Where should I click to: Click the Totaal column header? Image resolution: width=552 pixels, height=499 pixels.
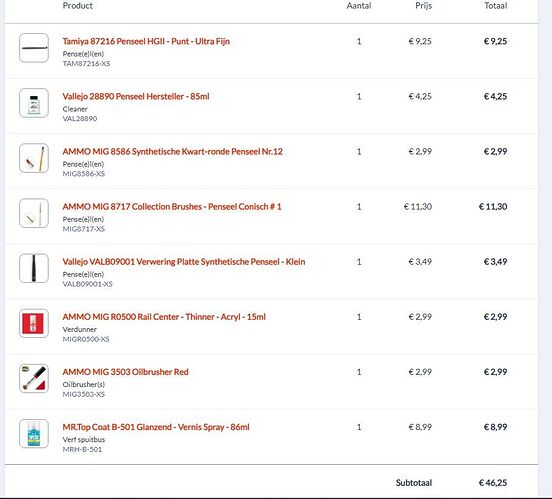pyautogui.click(x=495, y=6)
